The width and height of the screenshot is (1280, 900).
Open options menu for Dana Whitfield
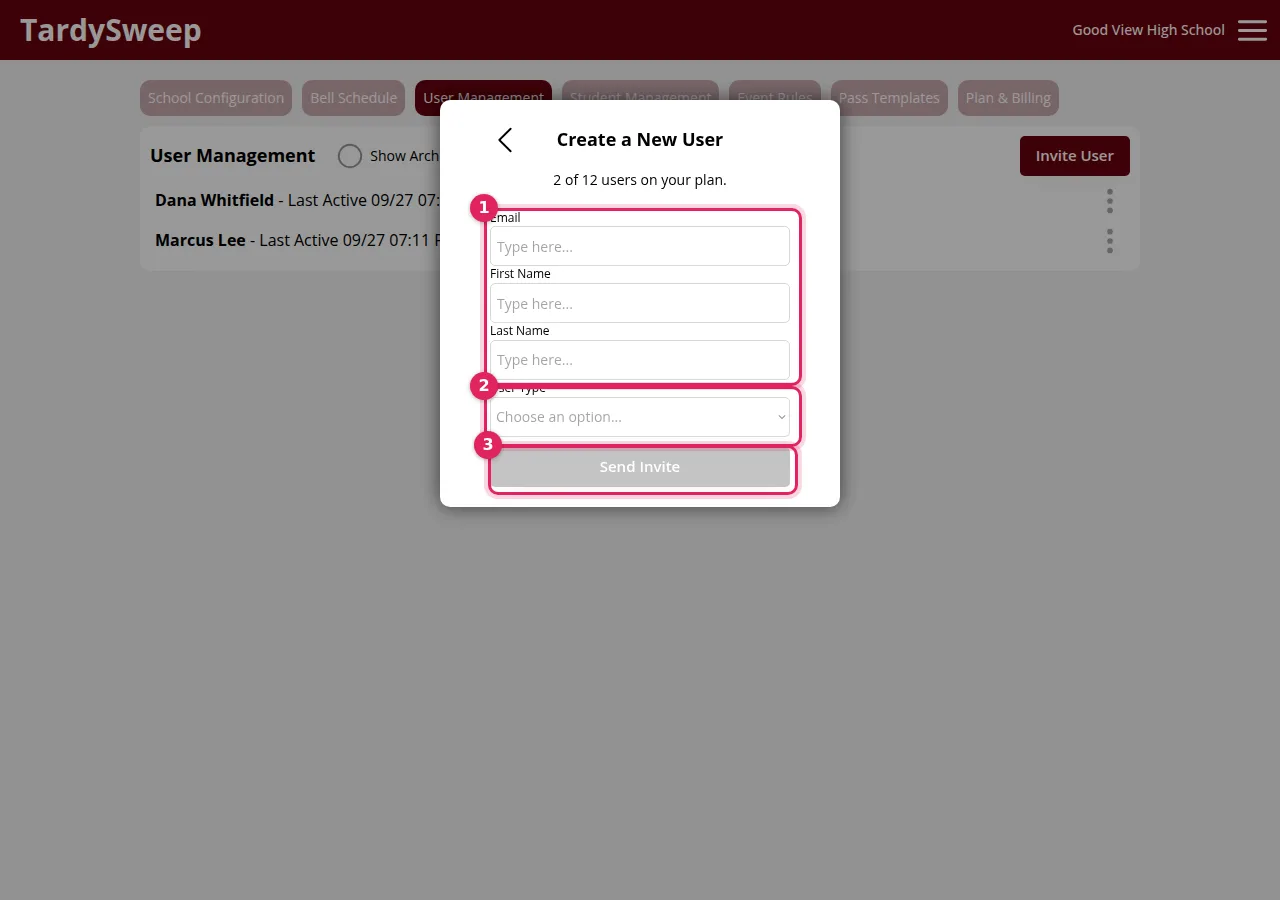1109,201
